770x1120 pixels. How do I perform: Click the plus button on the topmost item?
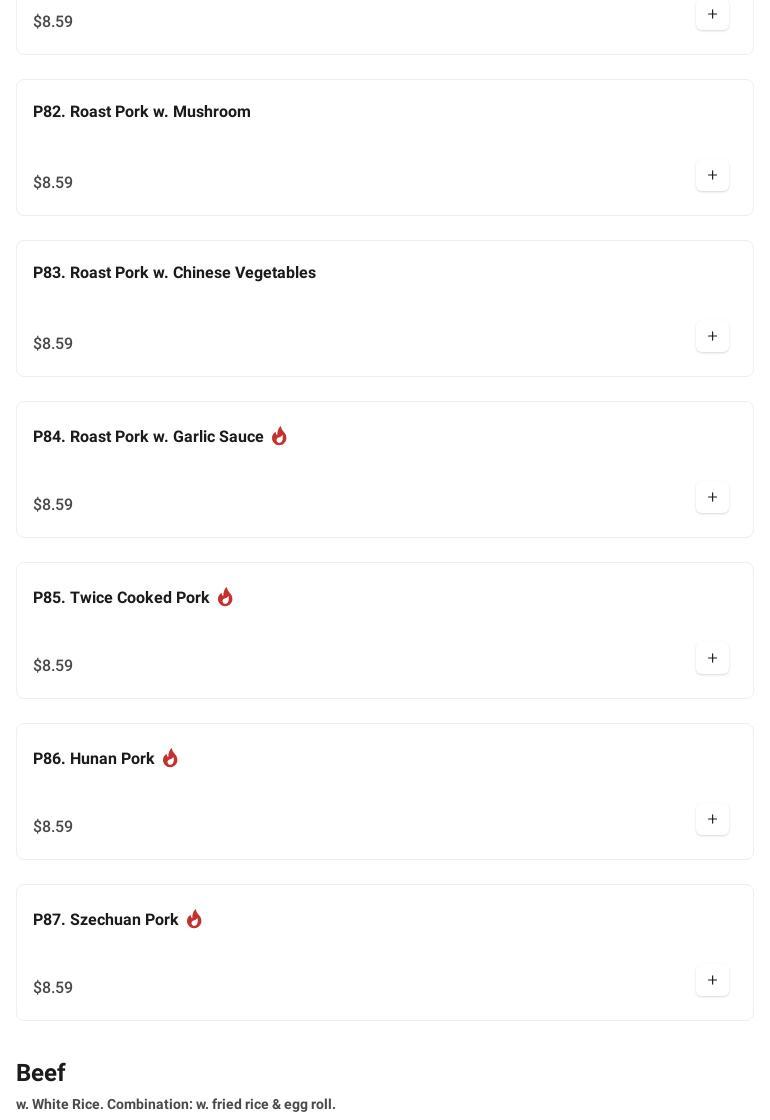coord(712,15)
